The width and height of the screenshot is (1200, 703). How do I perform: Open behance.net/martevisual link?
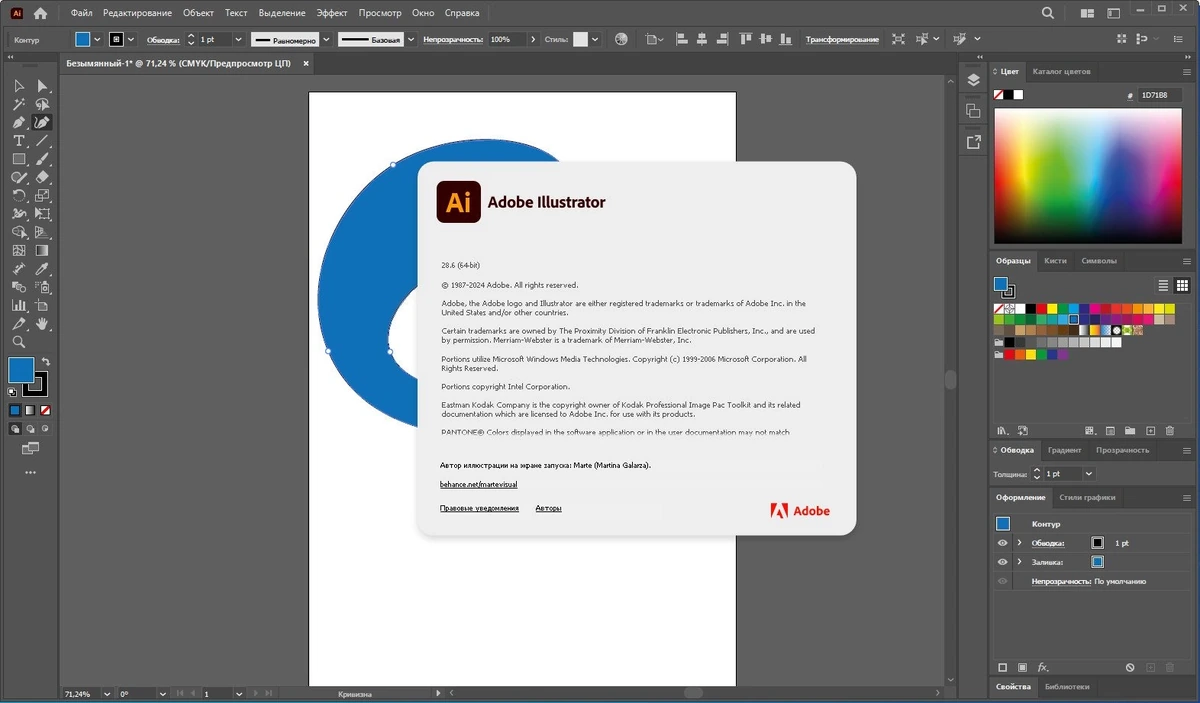pos(478,484)
